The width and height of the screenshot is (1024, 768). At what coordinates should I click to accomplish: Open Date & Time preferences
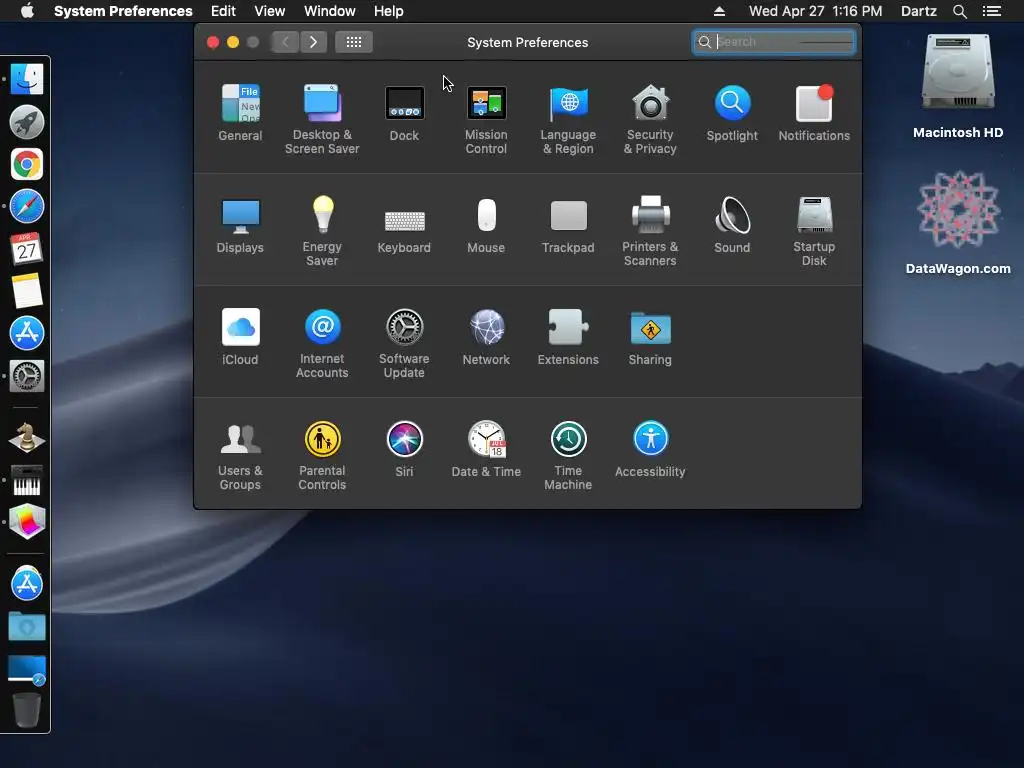(487, 449)
